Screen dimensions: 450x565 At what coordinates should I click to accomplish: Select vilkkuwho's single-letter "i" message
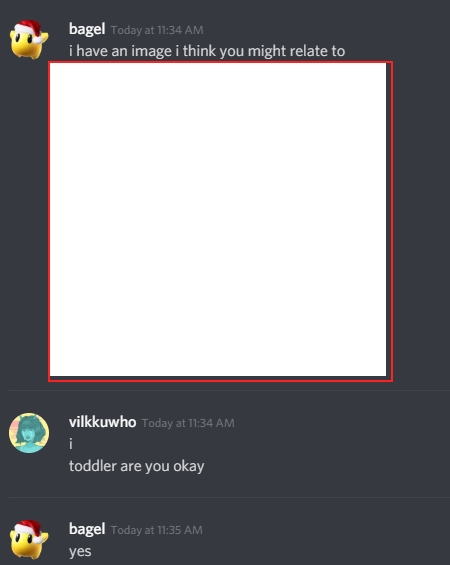71,444
